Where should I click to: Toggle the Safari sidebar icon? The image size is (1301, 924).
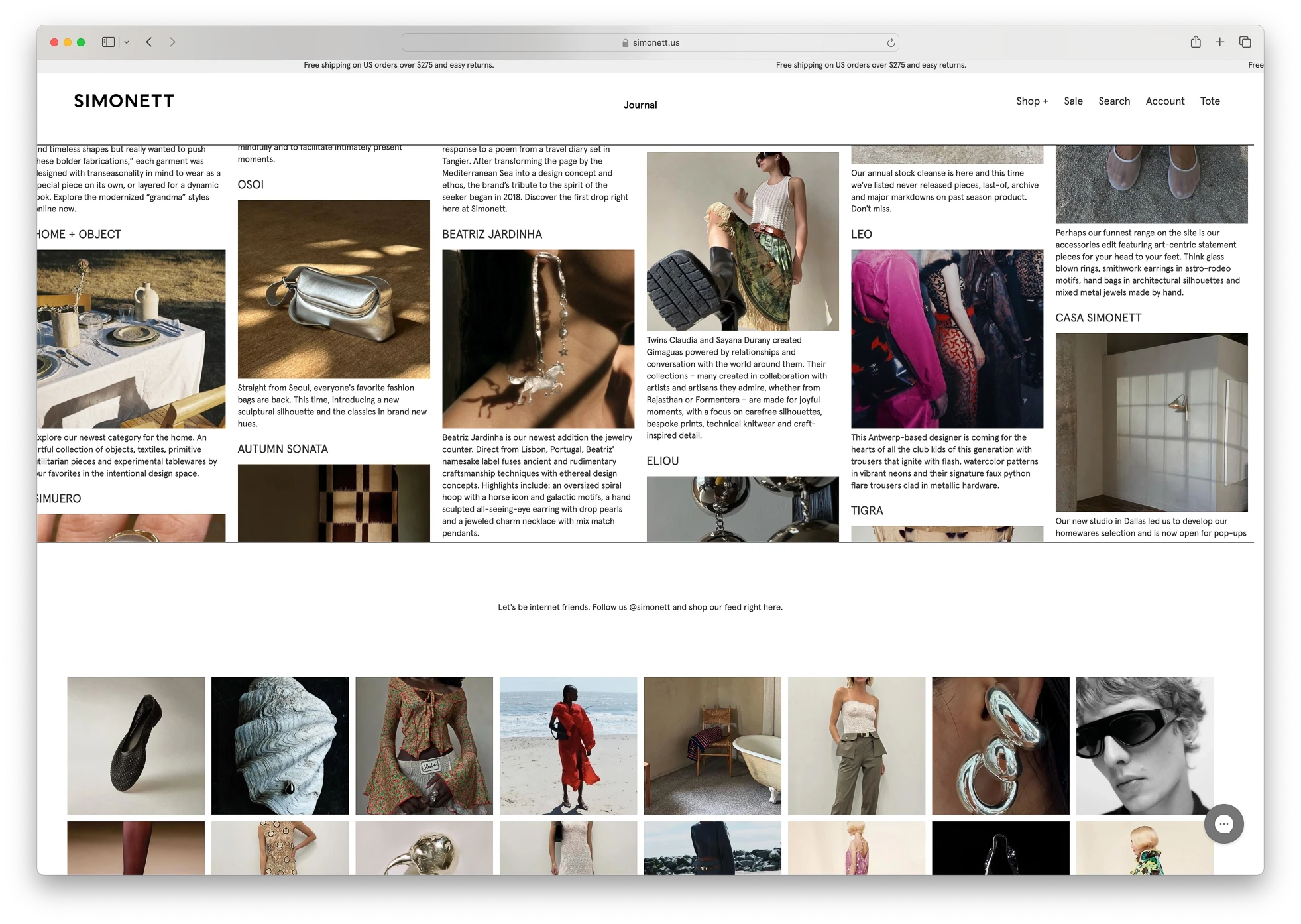[x=109, y=42]
